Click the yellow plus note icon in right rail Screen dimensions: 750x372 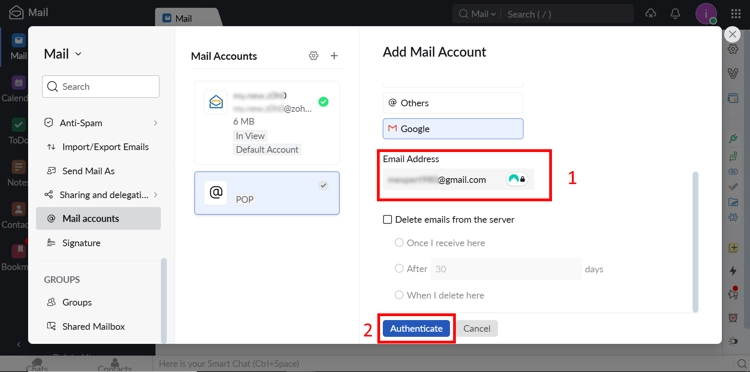733,248
